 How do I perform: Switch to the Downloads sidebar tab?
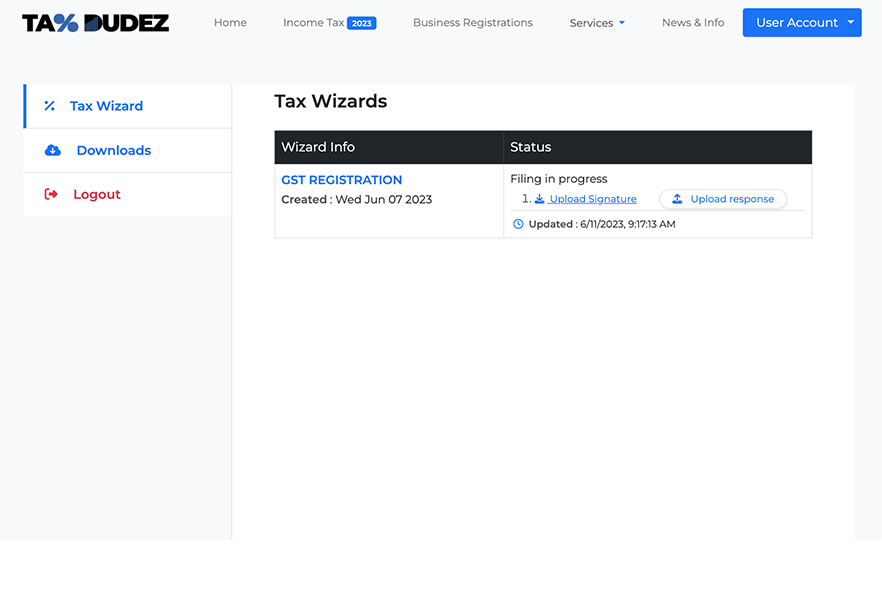113,150
